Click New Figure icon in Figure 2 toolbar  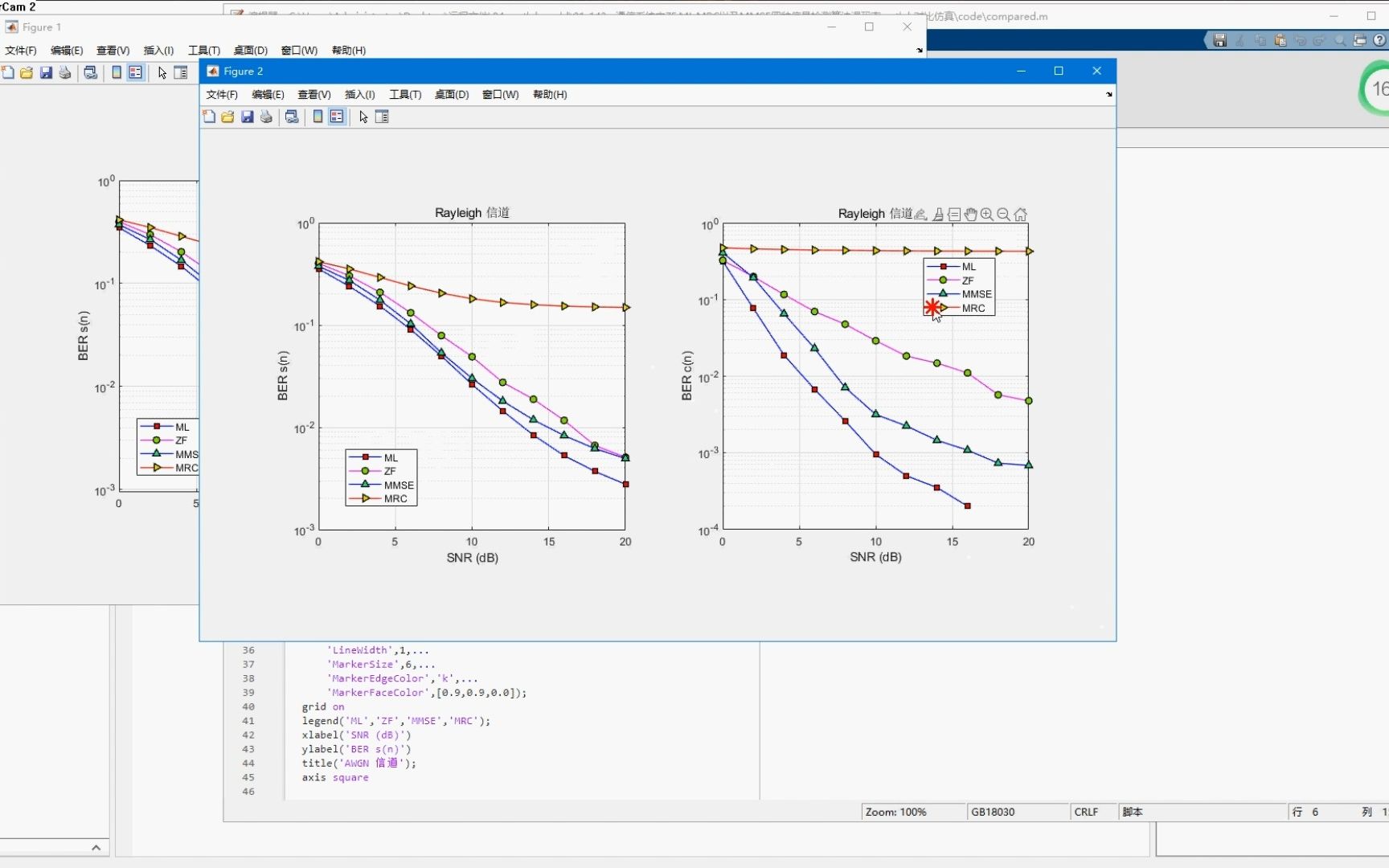(x=209, y=117)
